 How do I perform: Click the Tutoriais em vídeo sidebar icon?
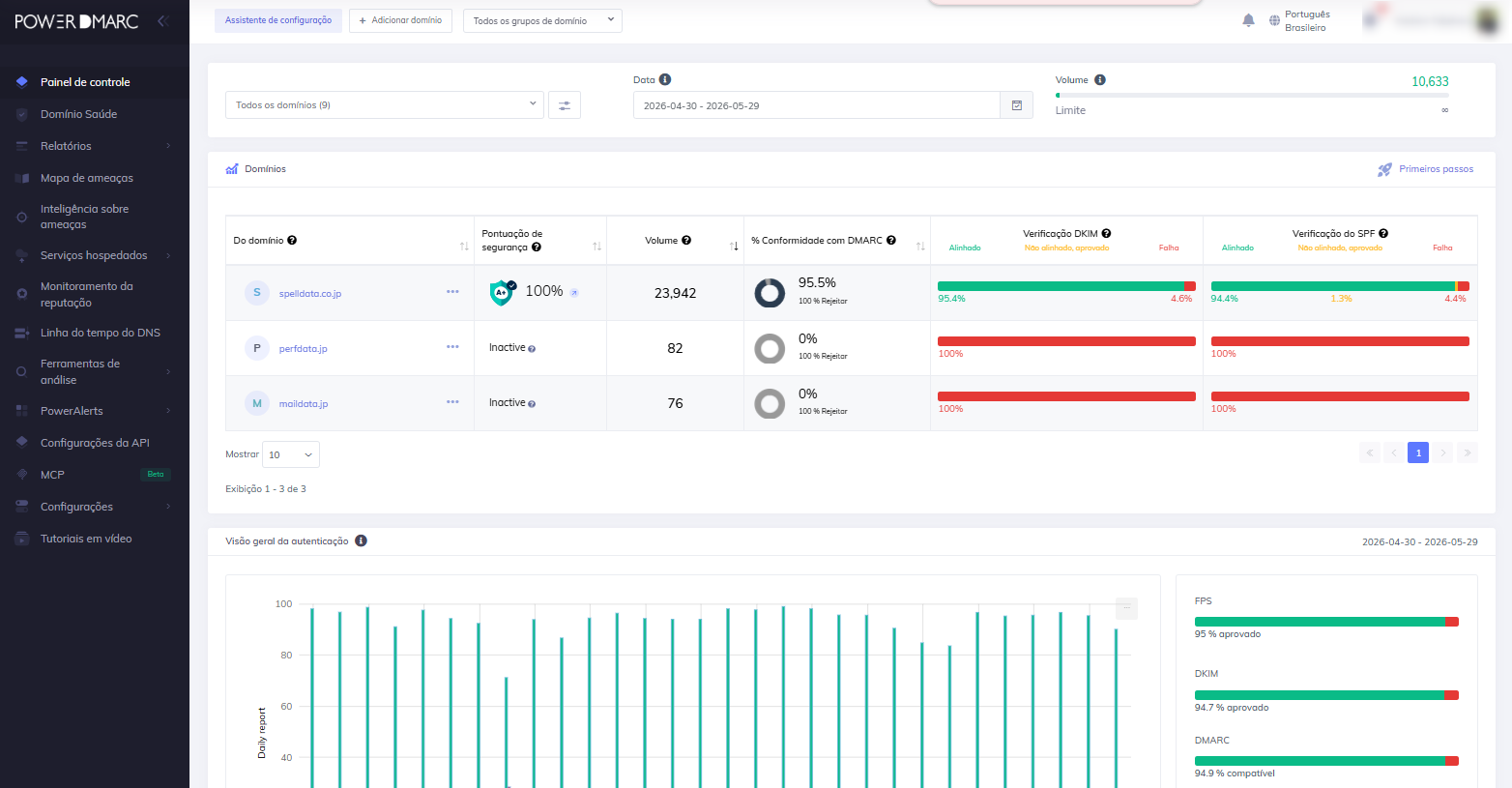pos(21,539)
